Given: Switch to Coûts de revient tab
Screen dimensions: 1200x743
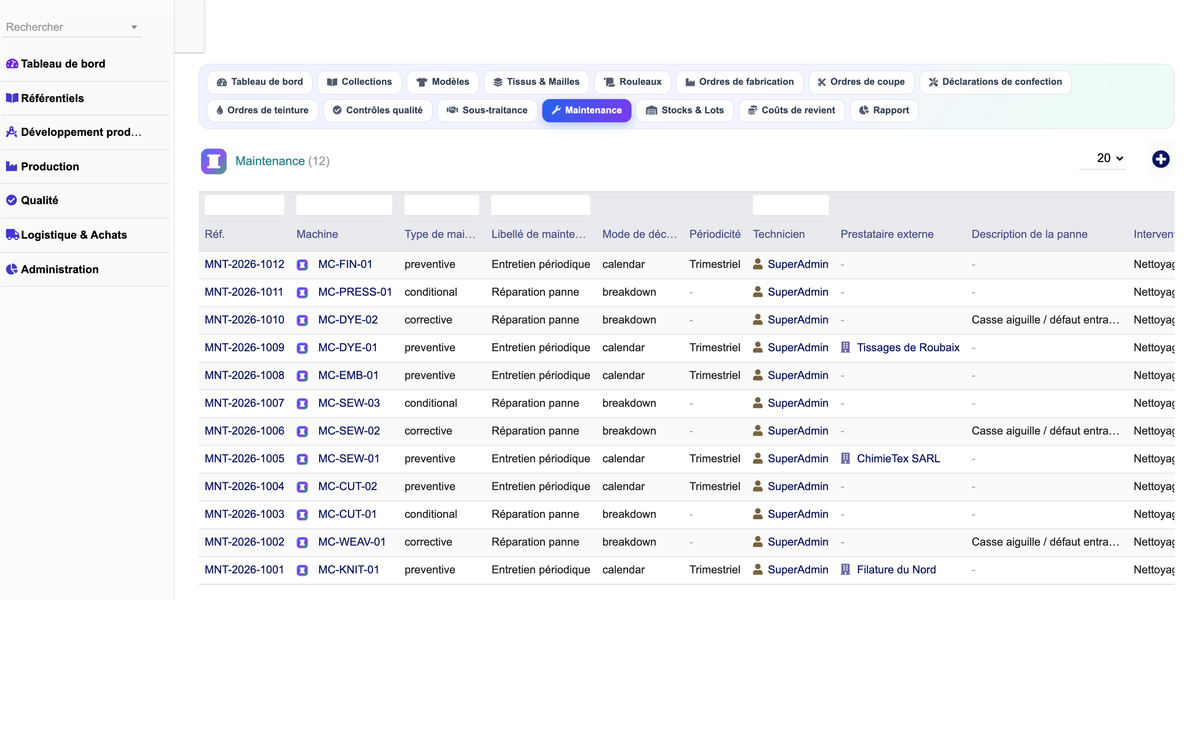Looking at the screenshot, I should coord(792,110).
